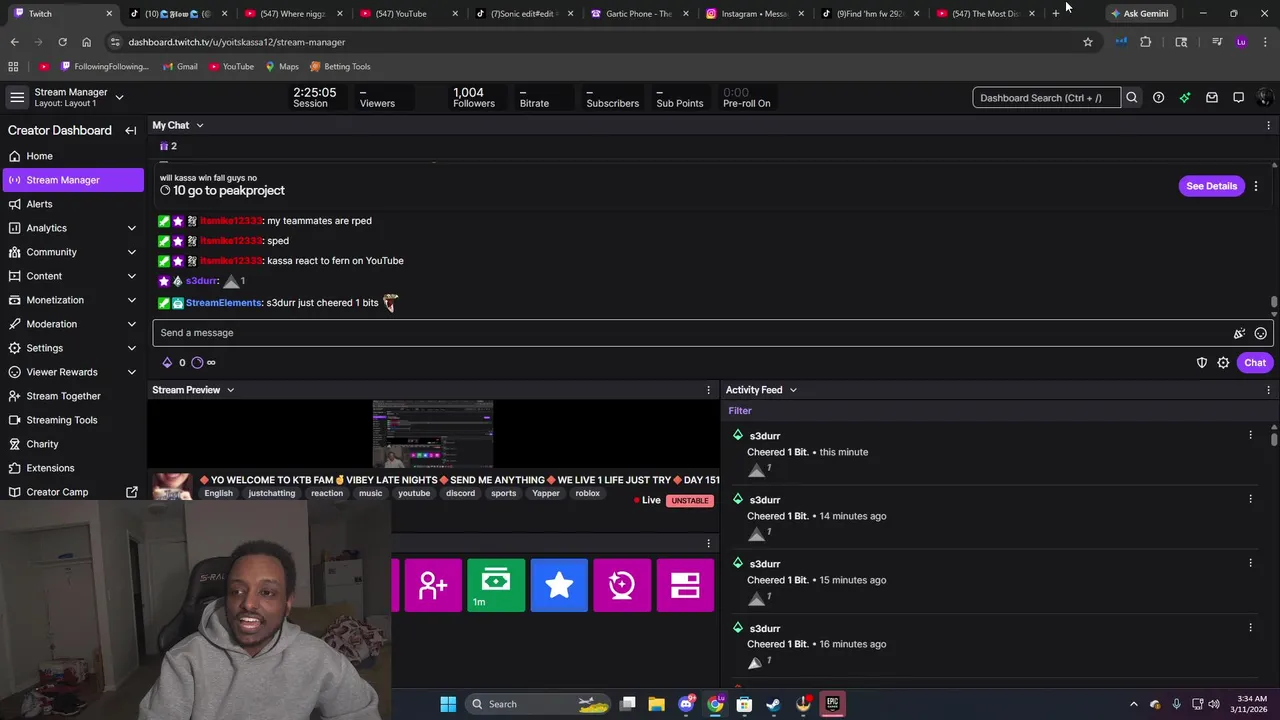Open the My Chat panel dropdown
This screenshot has width=1280, height=720.
point(200,126)
